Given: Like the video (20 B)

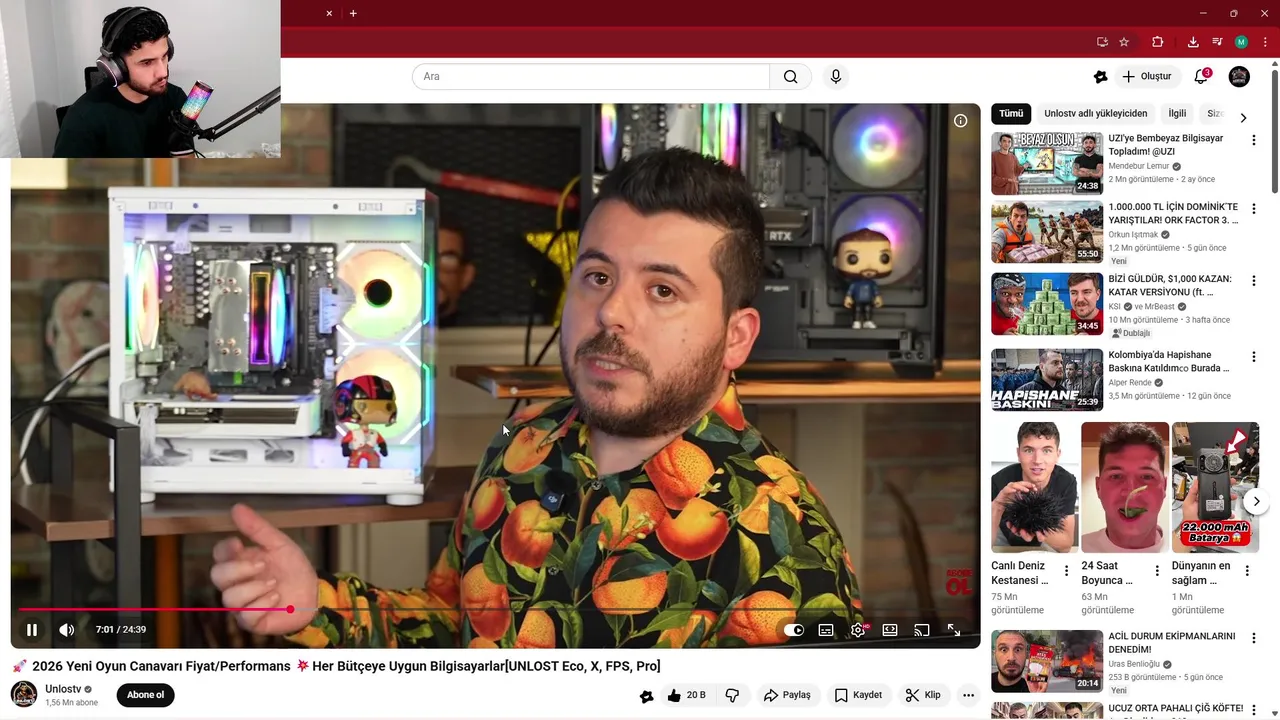Looking at the screenshot, I should tap(687, 695).
